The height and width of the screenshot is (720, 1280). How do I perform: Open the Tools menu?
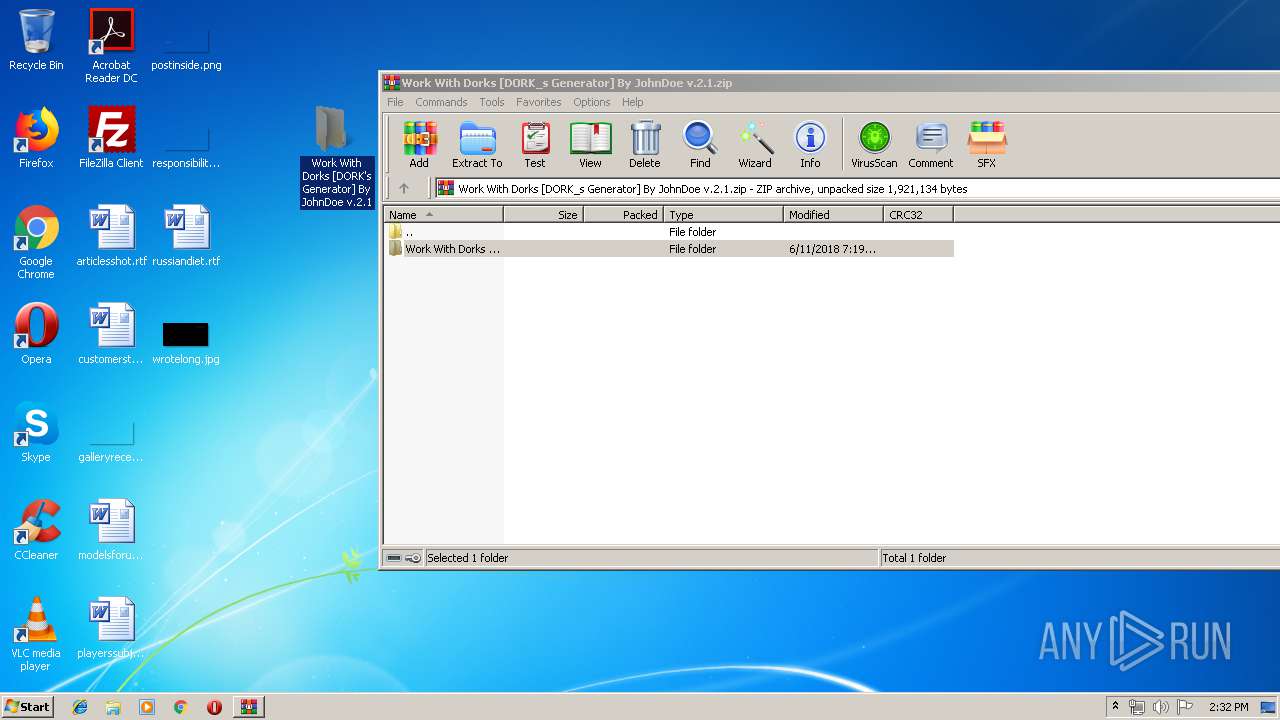pos(492,102)
